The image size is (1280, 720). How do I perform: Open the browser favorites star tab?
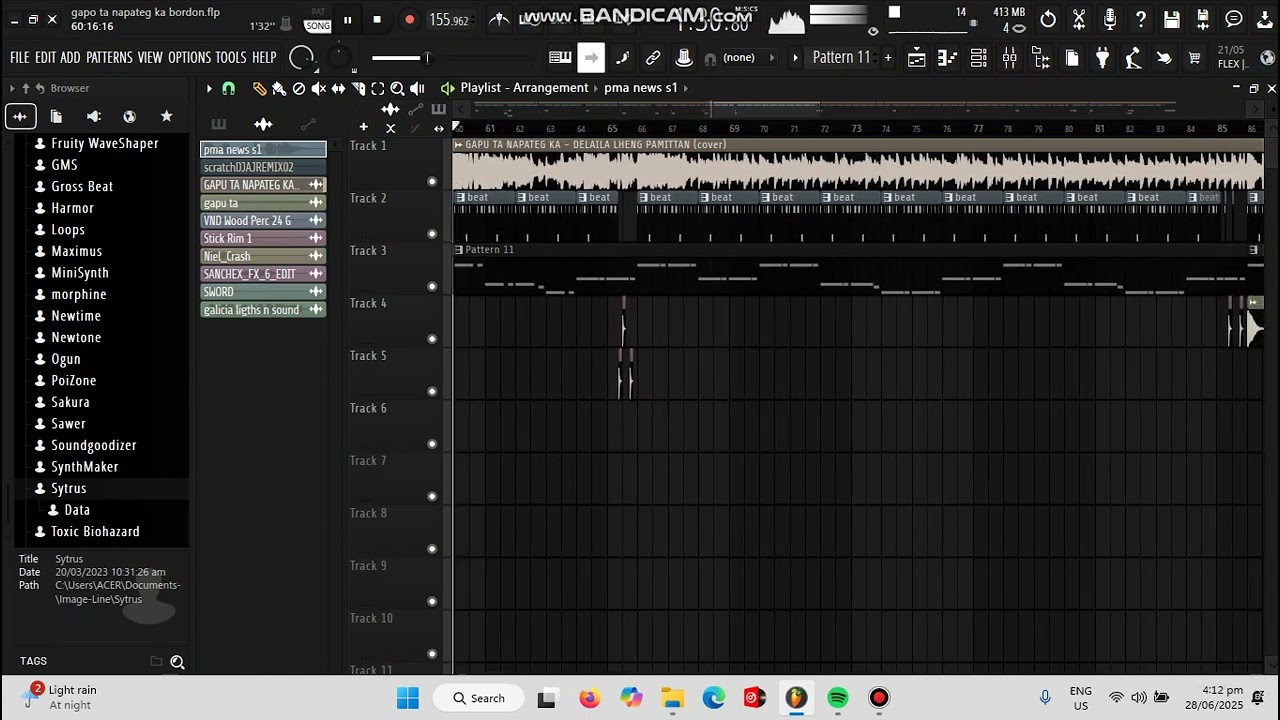(166, 116)
